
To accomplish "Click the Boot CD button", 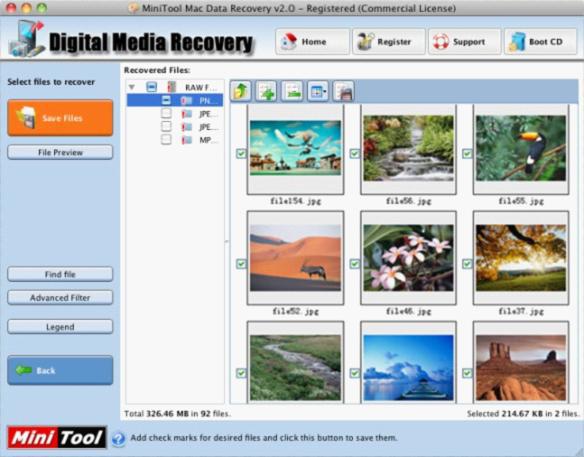I will (540, 42).
